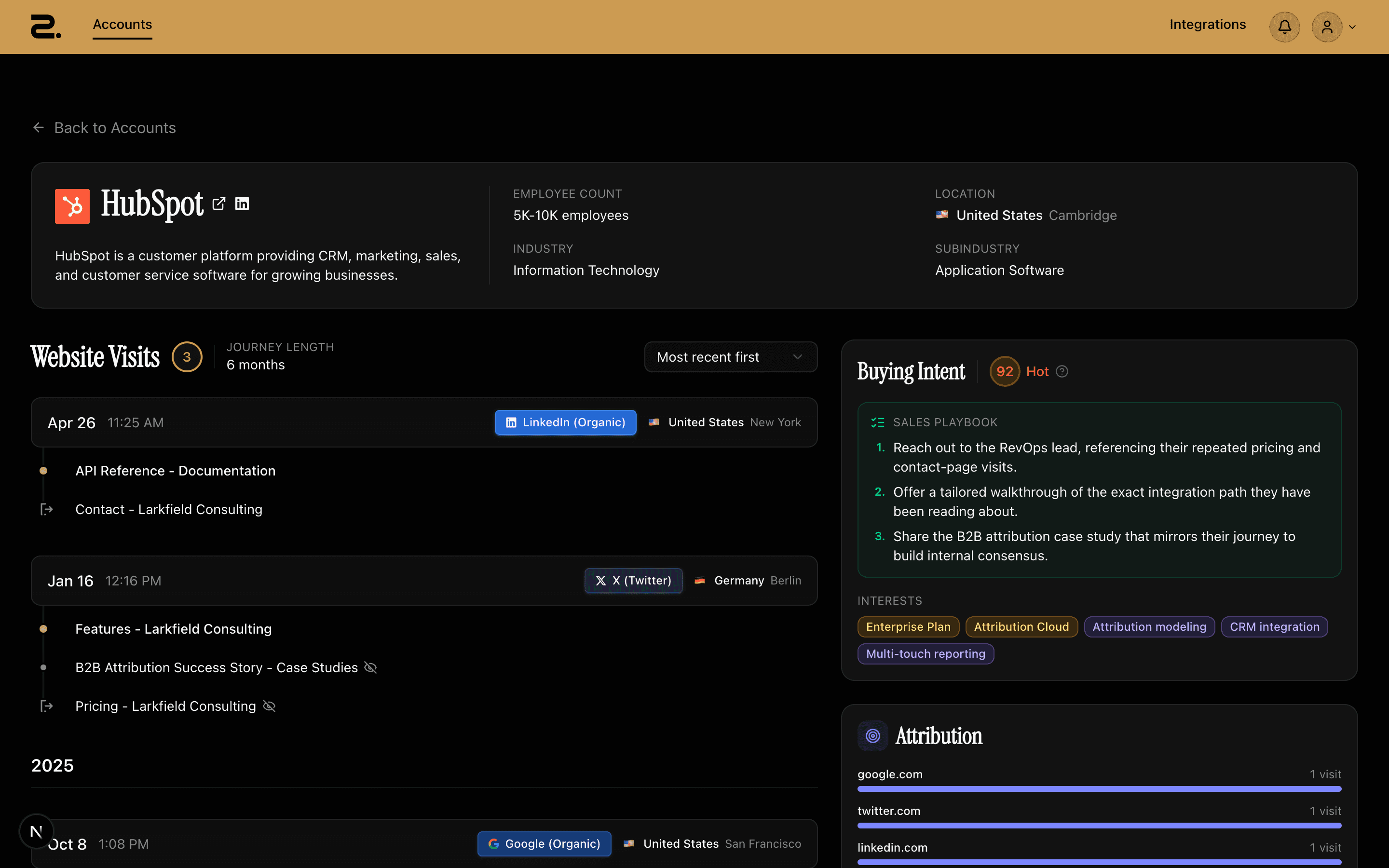Screen dimensions: 1389x868
Task: Open the B2B Attribution Success Story visit
Action: [217, 667]
